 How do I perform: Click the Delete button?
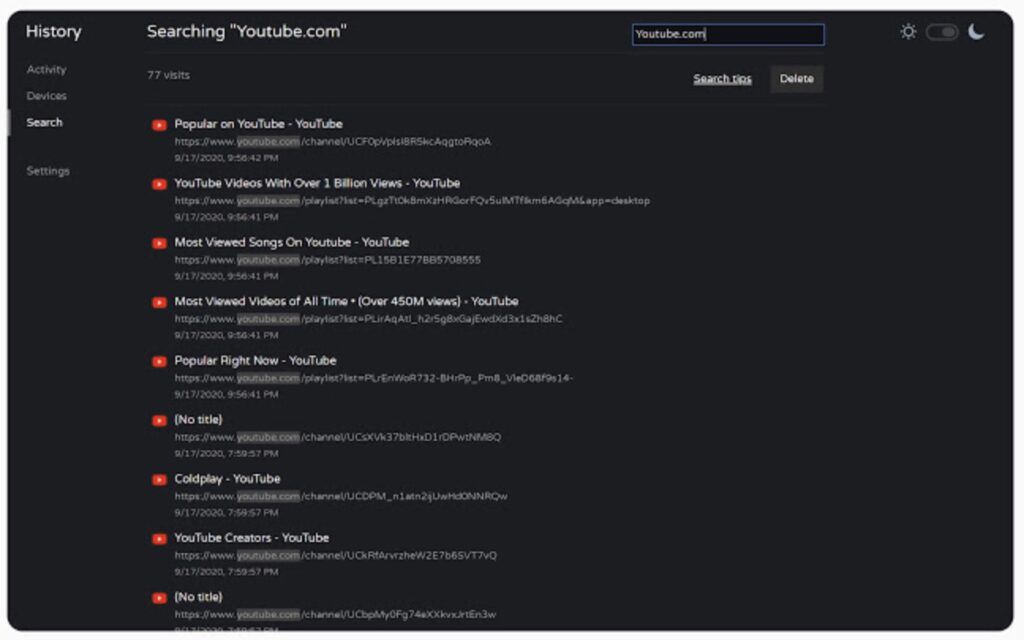797,78
